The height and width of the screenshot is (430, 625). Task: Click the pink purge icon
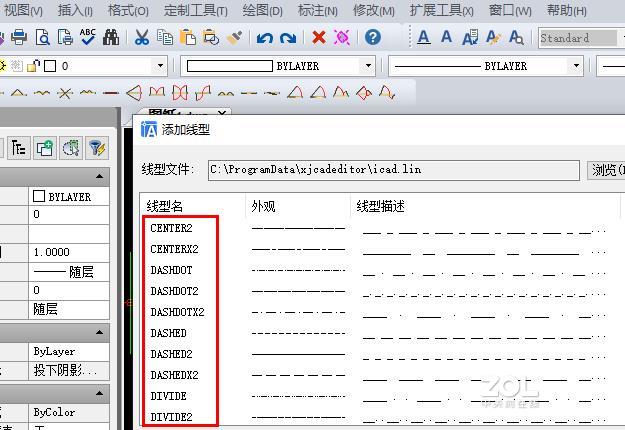pyautogui.click(x=342, y=38)
